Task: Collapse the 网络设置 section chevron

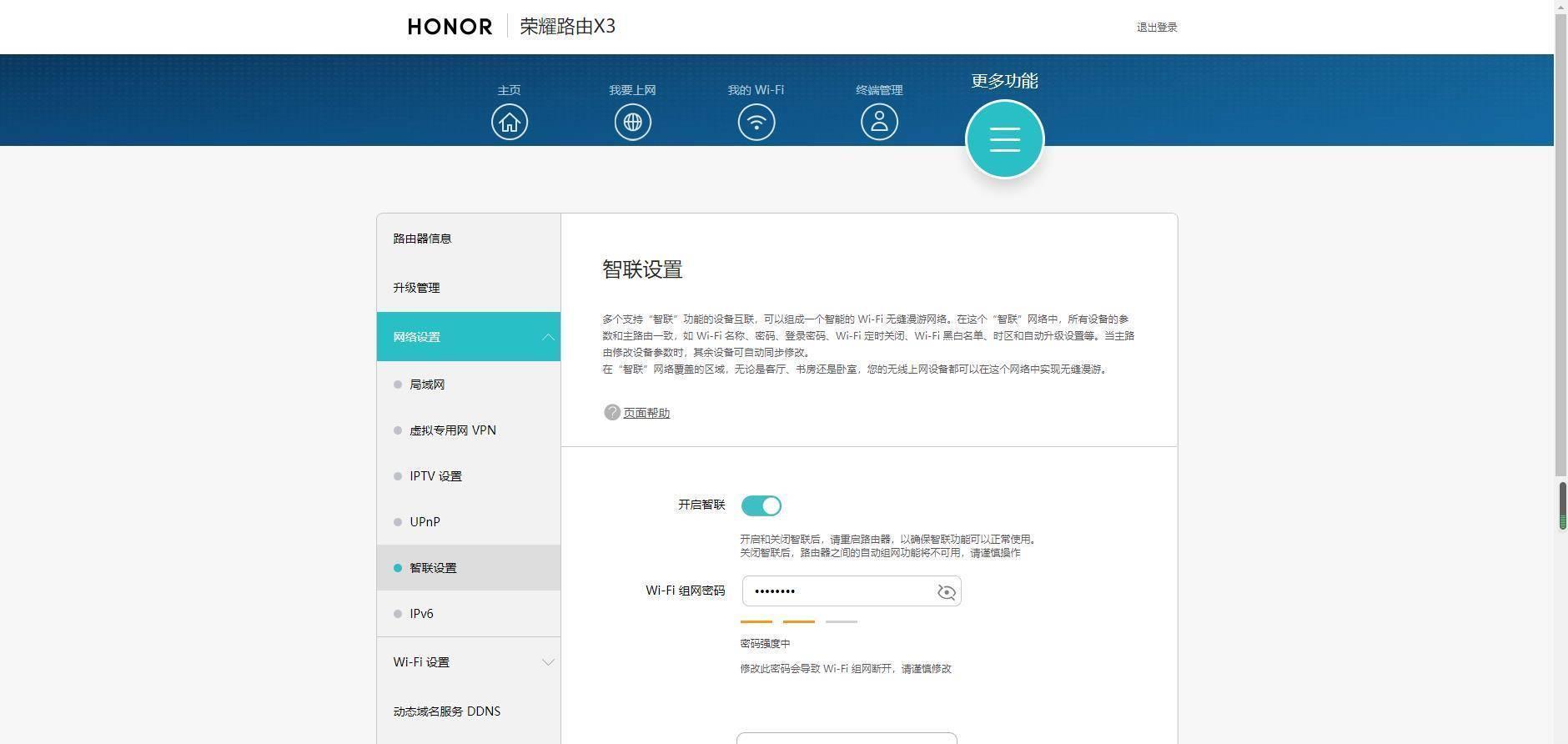Action: tap(548, 337)
